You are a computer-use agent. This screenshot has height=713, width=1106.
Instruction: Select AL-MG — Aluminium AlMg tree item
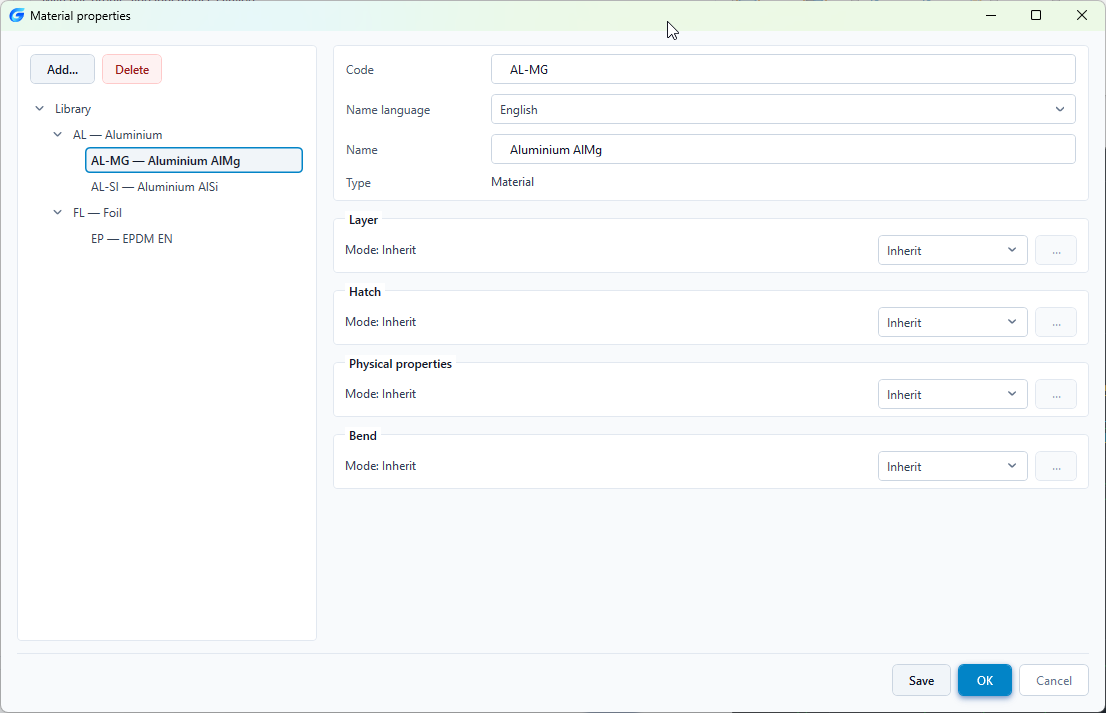pyautogui.click(x=194, y=161)
